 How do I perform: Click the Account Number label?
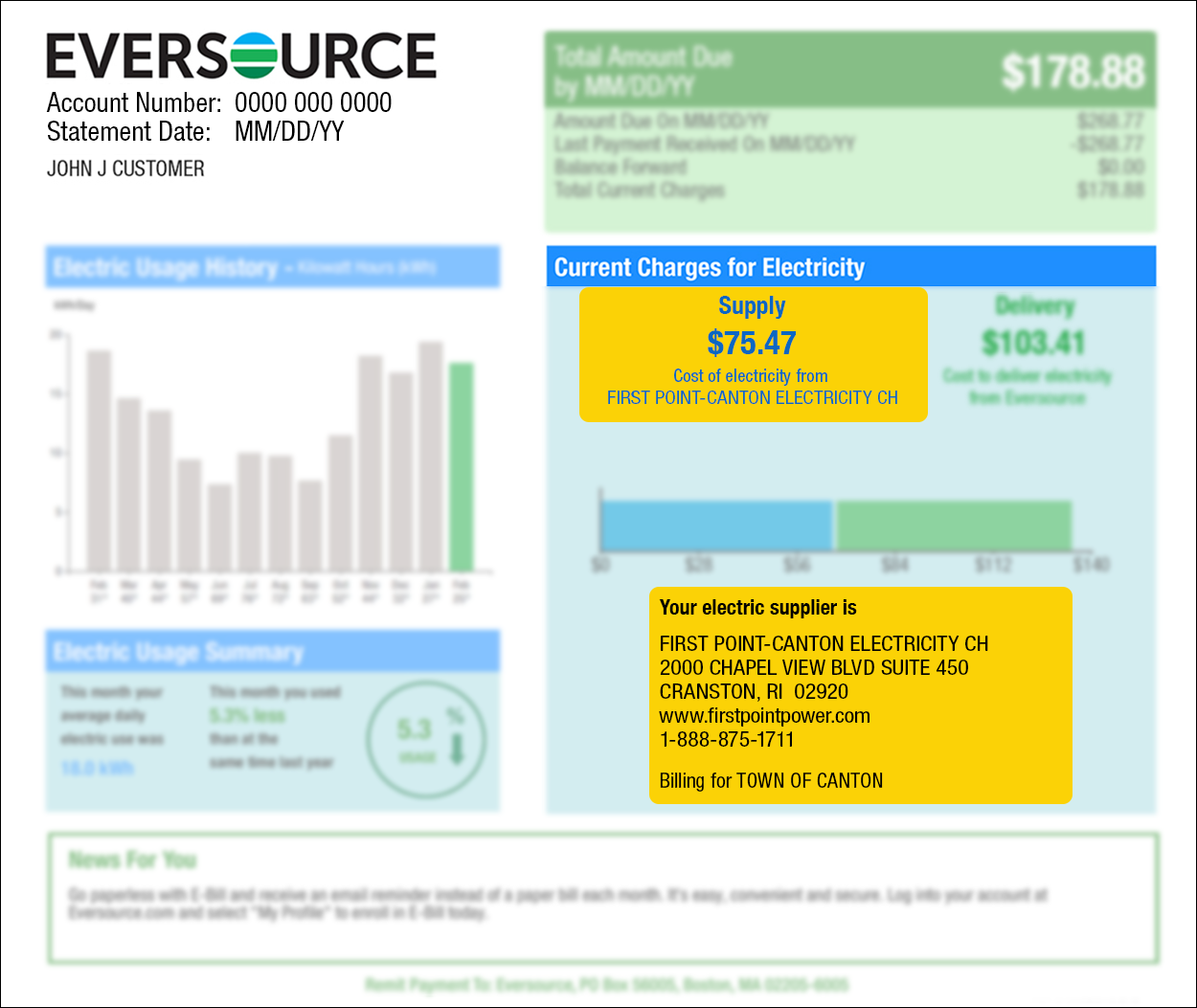[x=134, y=102]
